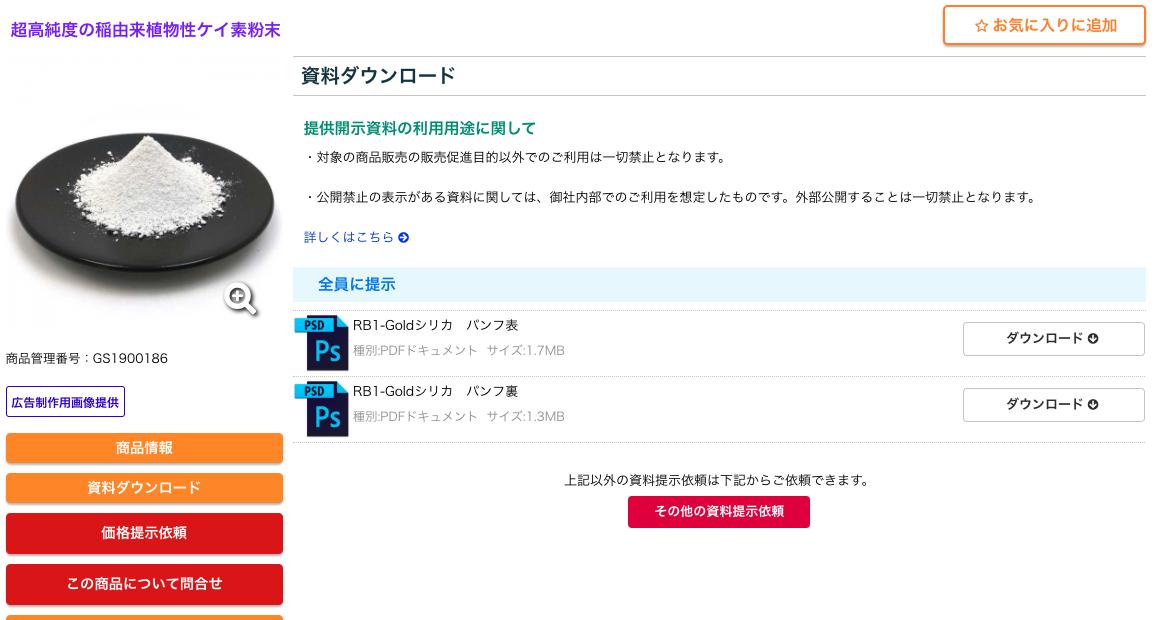The width and height of the screenshot is (1160, 620).
Task: Open the purple product title link
Action: (x=145, y=30)
